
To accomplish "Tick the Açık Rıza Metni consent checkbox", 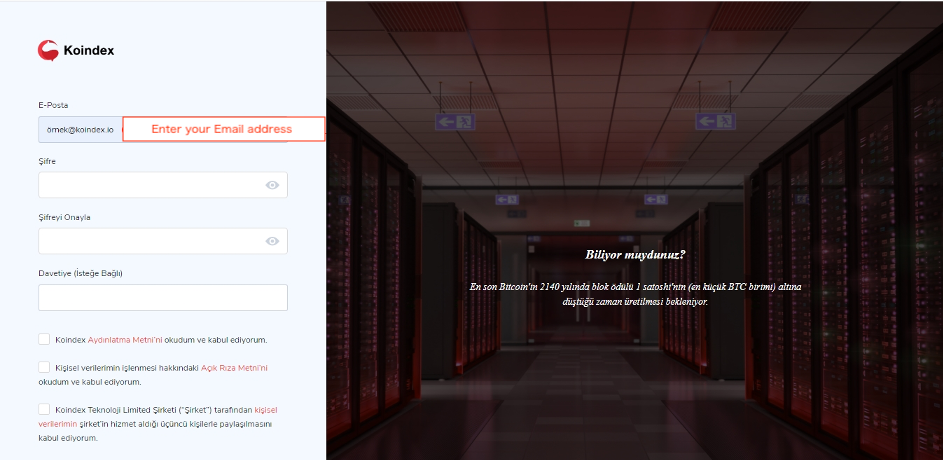I will click(44, 367).
